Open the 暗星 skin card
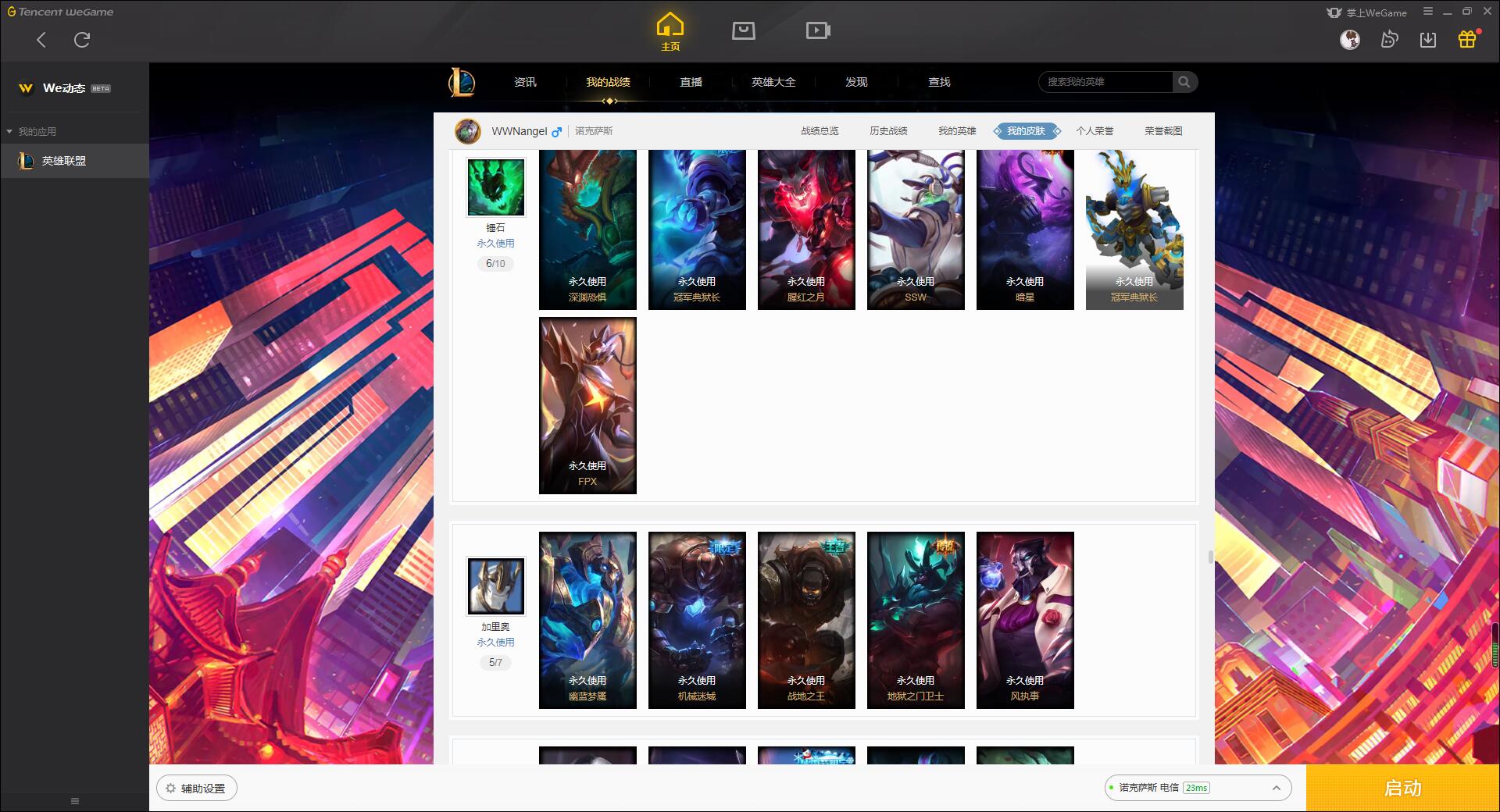1500x812 pixels. [1025, 230]
